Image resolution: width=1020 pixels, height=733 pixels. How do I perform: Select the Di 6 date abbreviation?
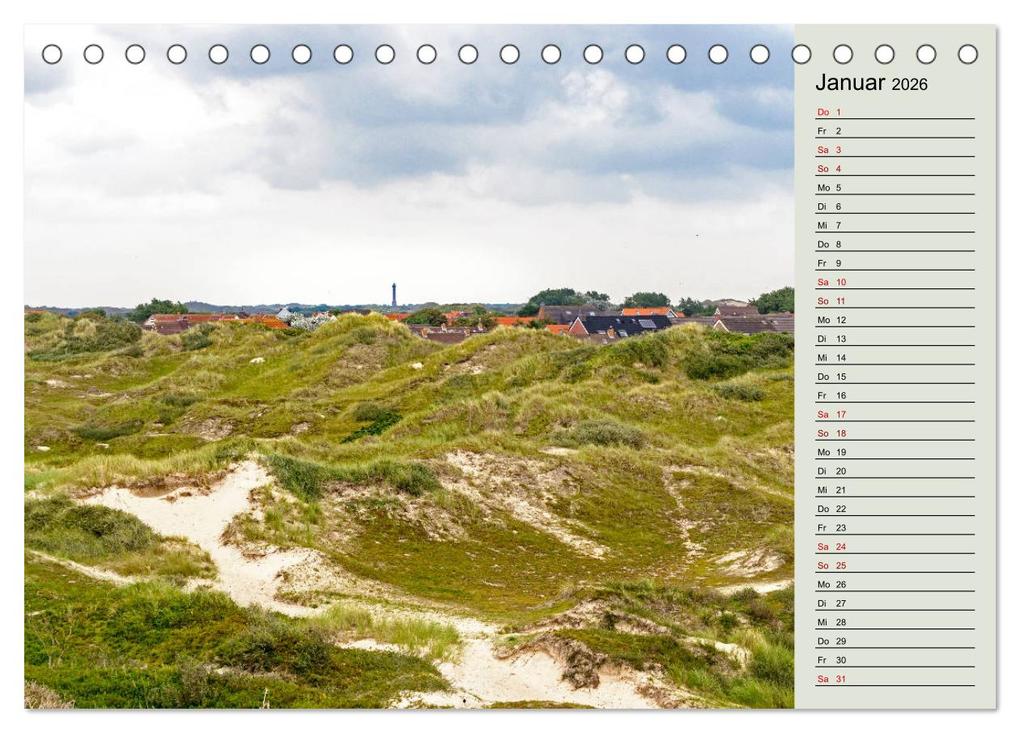[827, 206]
